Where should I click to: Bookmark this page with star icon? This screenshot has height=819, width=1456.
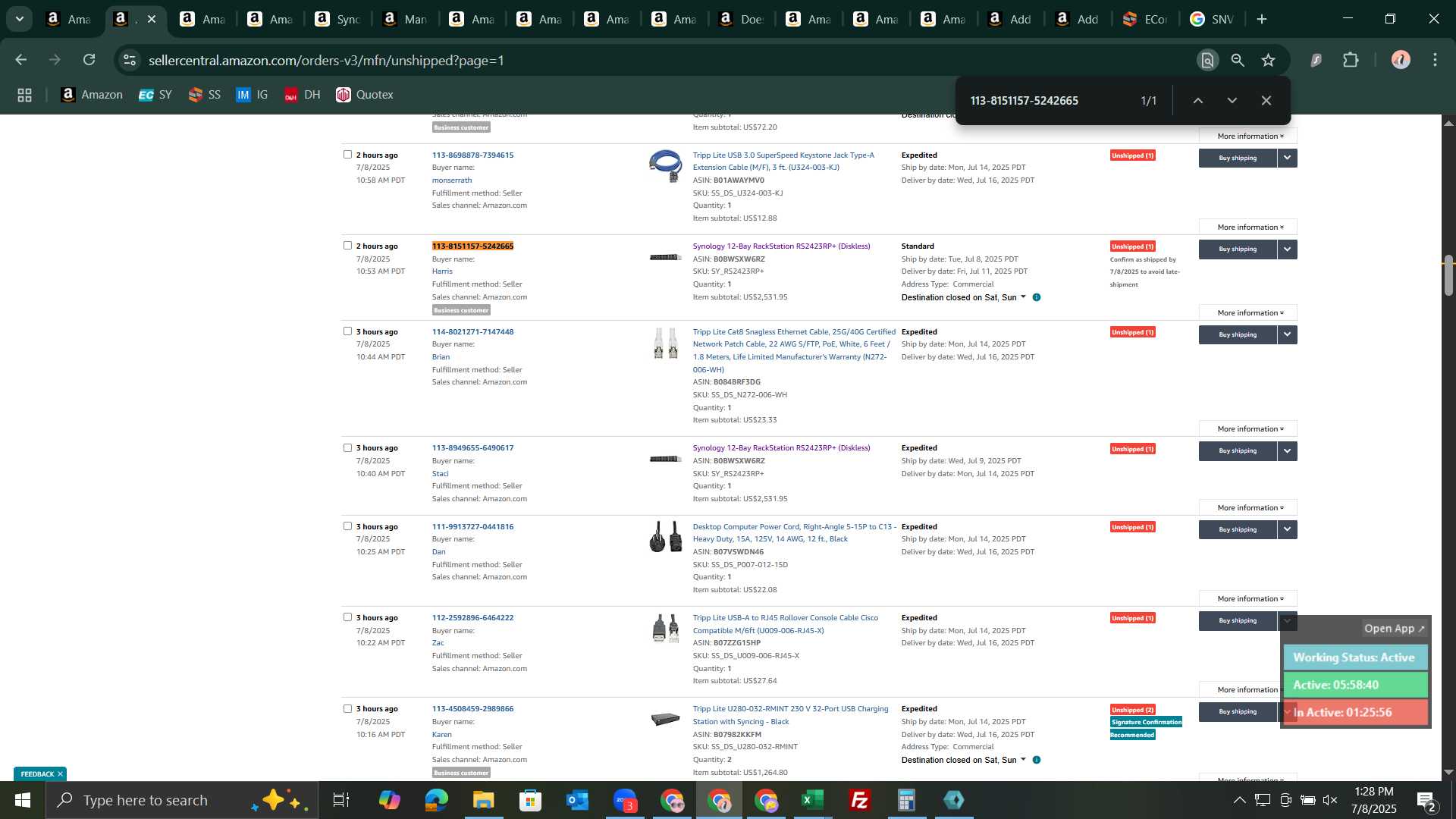point(1268,60)
